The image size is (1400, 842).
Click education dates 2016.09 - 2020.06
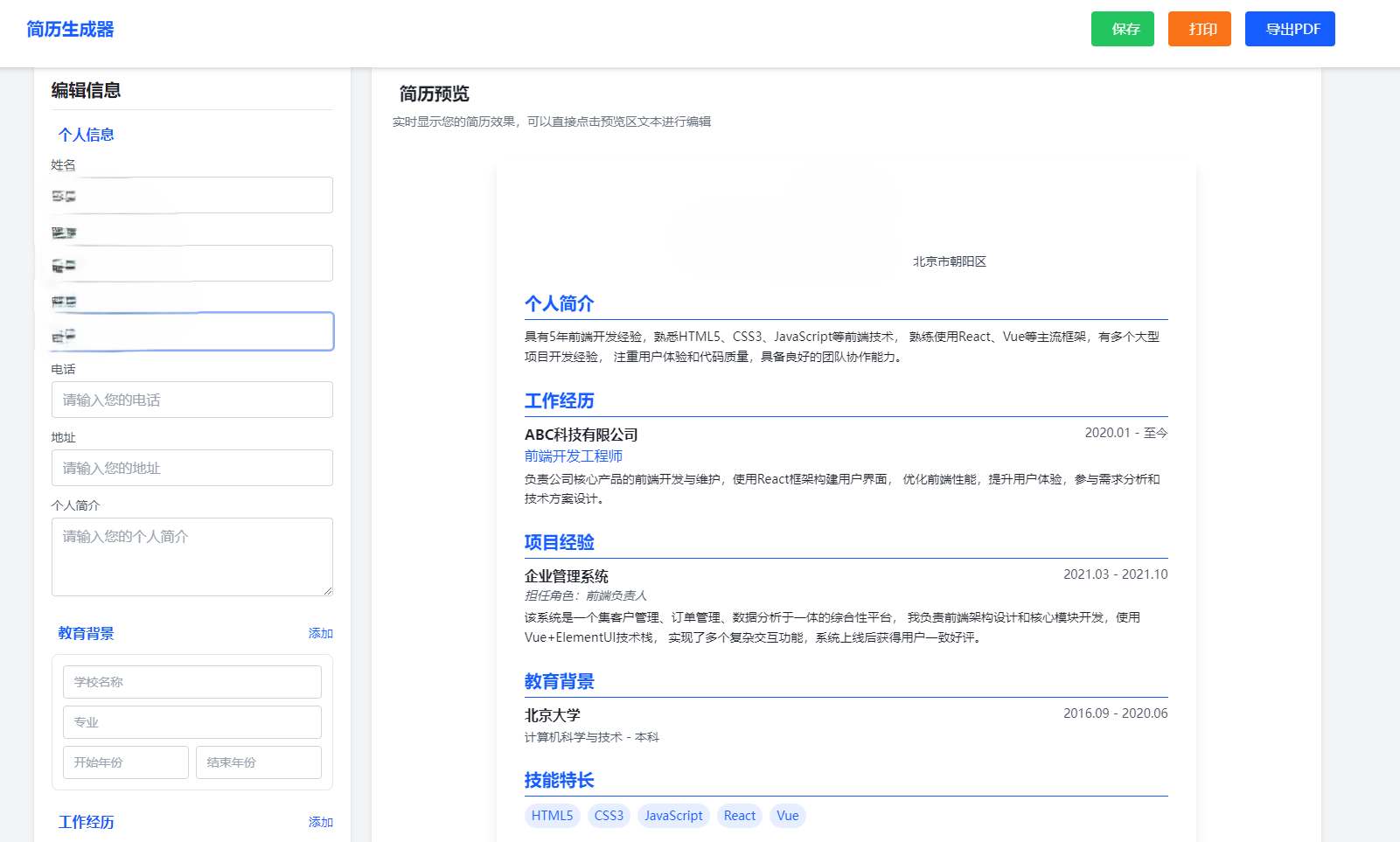(1116, 713)
